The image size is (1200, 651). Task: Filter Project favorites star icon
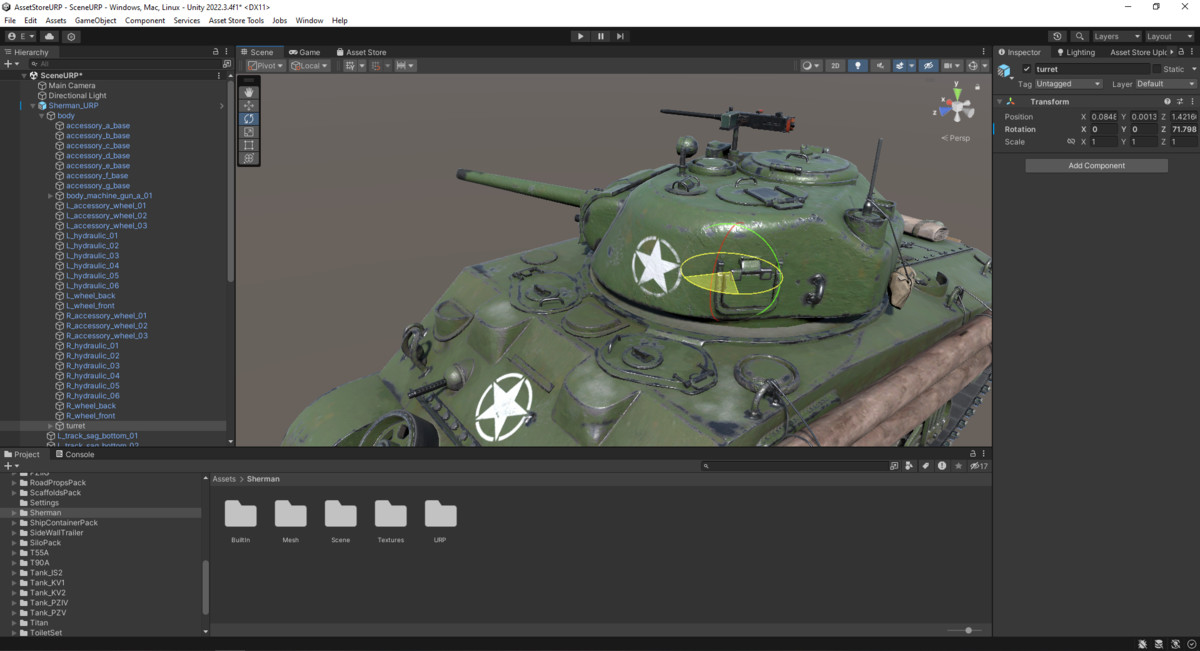(959, 466)
